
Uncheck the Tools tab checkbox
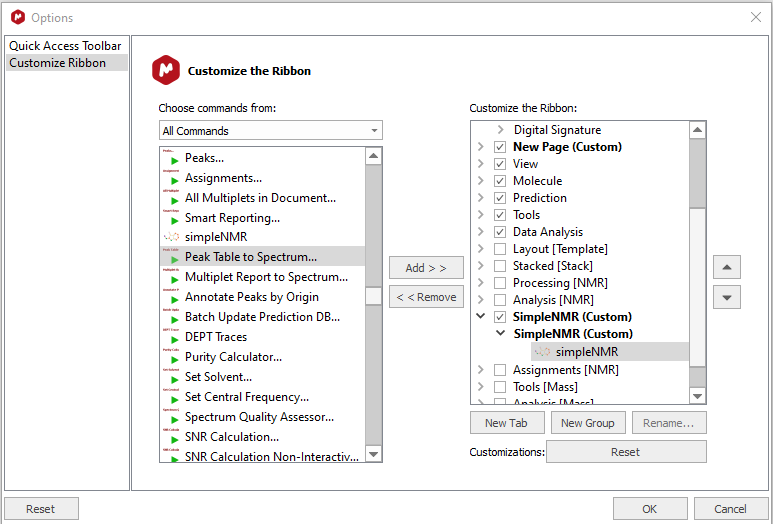[500, 215]
